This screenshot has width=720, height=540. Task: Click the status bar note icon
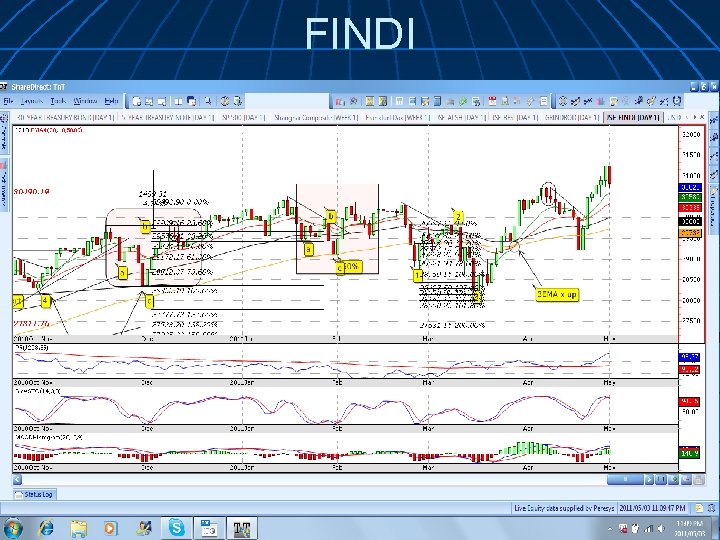[x=698, y=508]
